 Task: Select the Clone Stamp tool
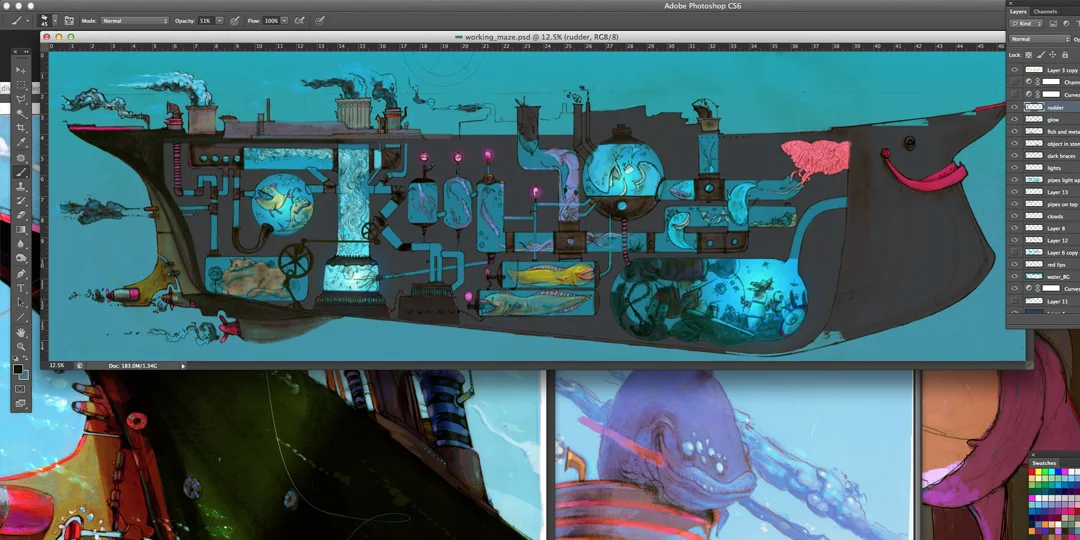[21, 187]
